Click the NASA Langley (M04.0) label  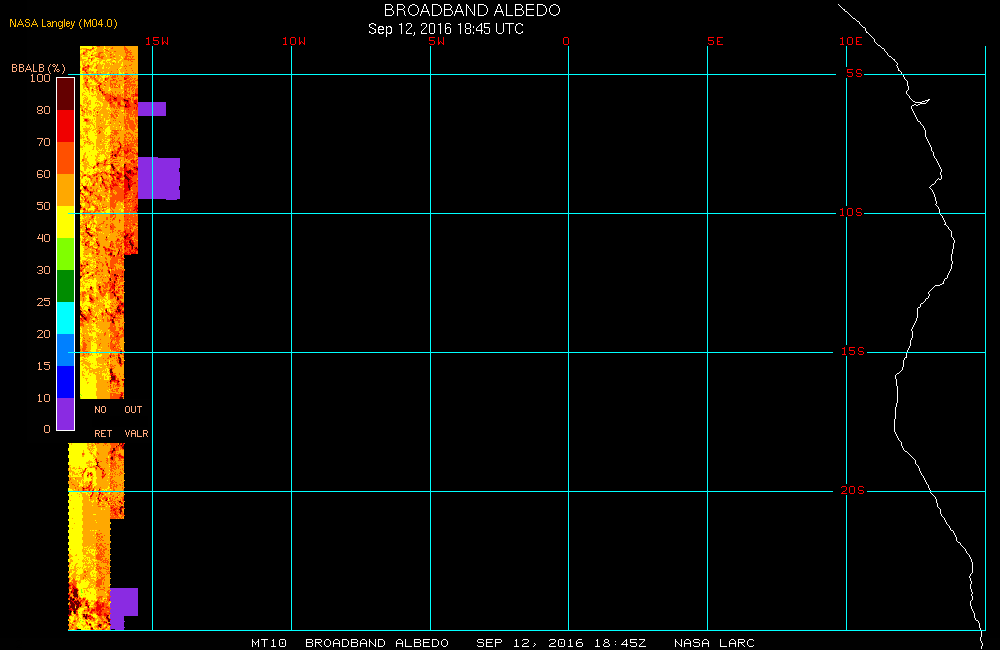pyautogui.click(x=63, y=23)
